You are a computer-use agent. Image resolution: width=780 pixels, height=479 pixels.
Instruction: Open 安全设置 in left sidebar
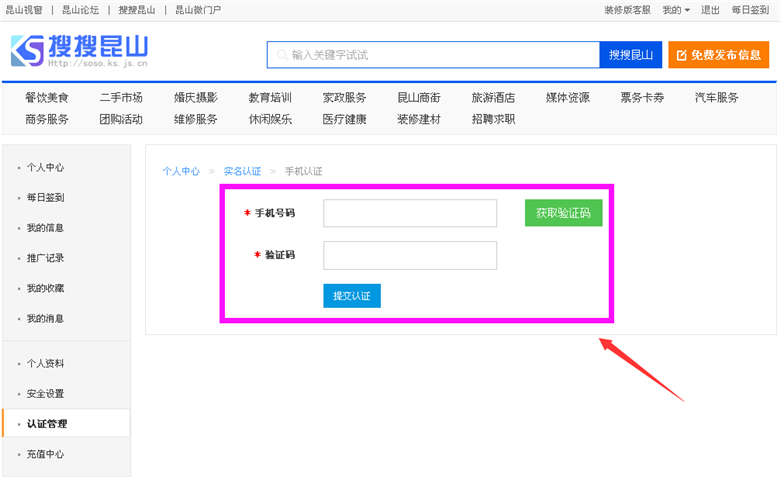click(45, 394)
